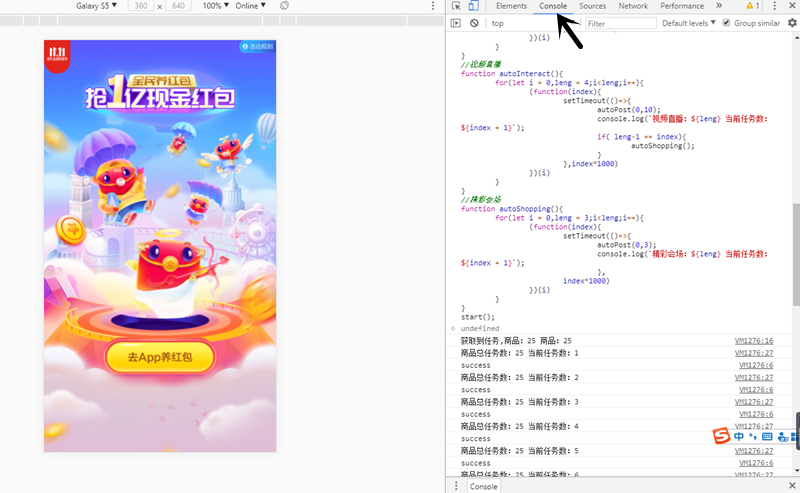Show the console sidebar
The width and height of the screenshot is (800, 493).
click(x=456, y=23)
